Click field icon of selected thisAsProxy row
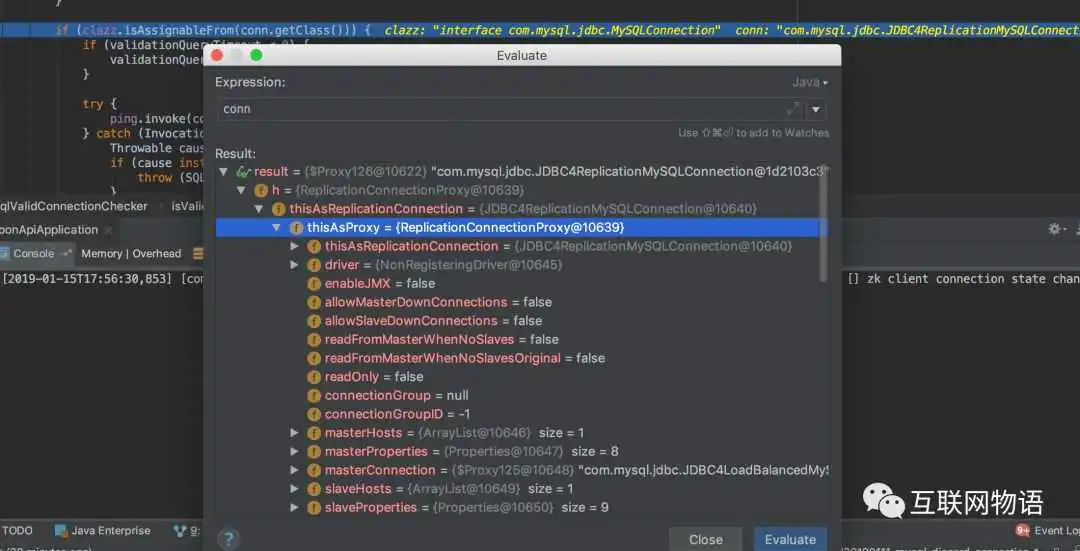This screenshot has width=1080, height=551. [x=296, y=227]
